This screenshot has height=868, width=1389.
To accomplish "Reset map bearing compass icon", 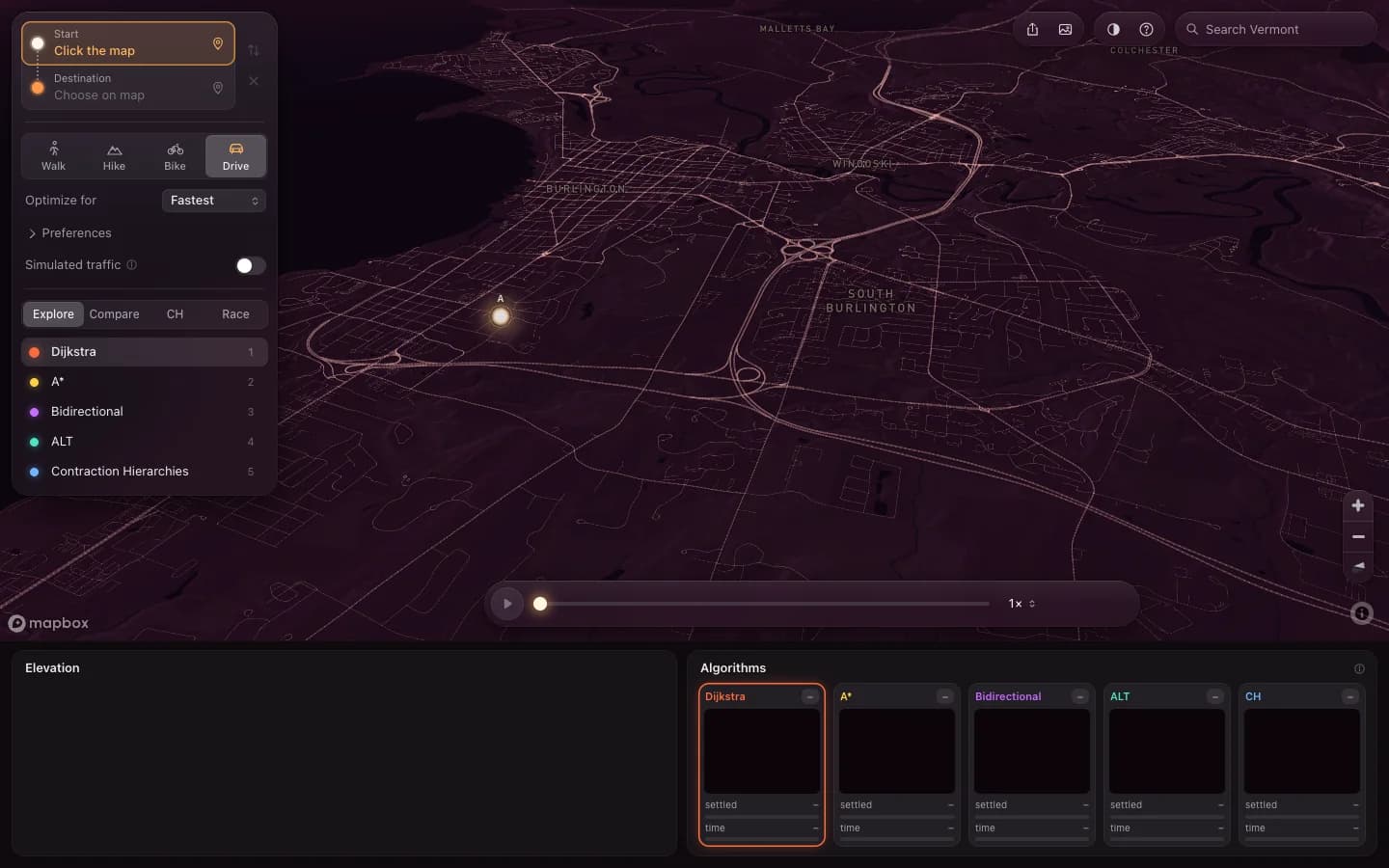I will [1358, 566].
